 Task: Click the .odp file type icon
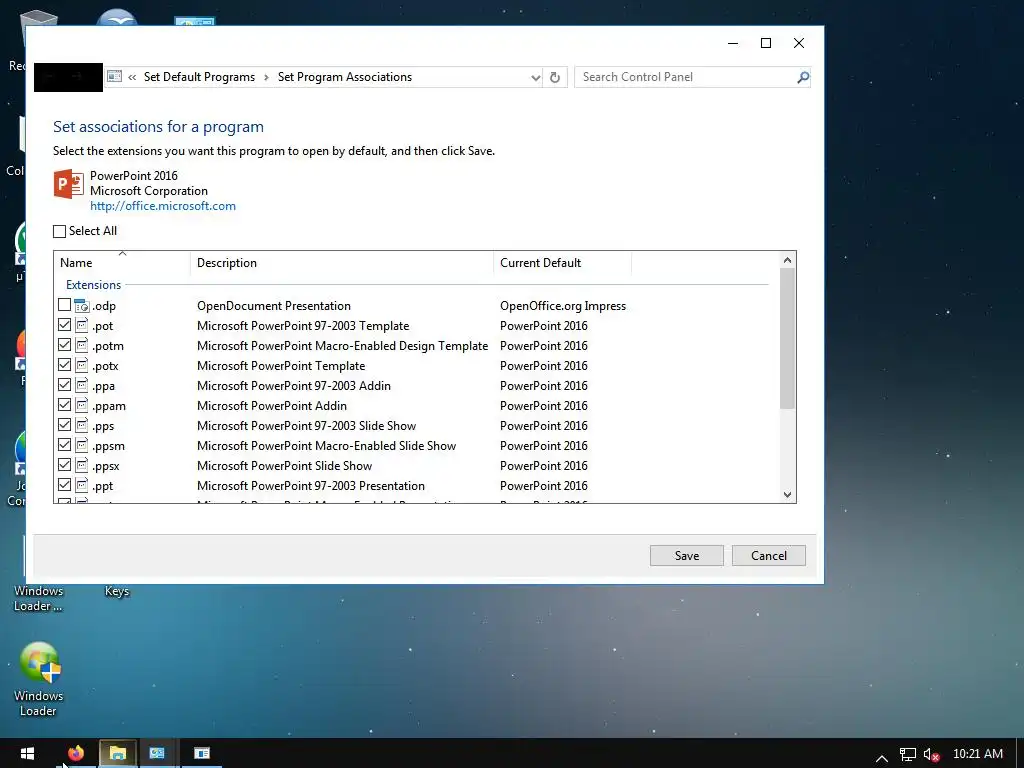click(82, 306)
